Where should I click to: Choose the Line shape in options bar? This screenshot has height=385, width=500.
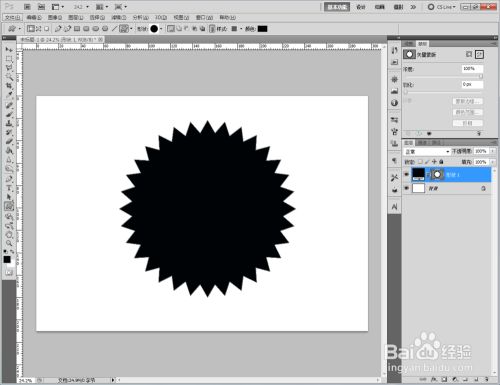point(114,29)
